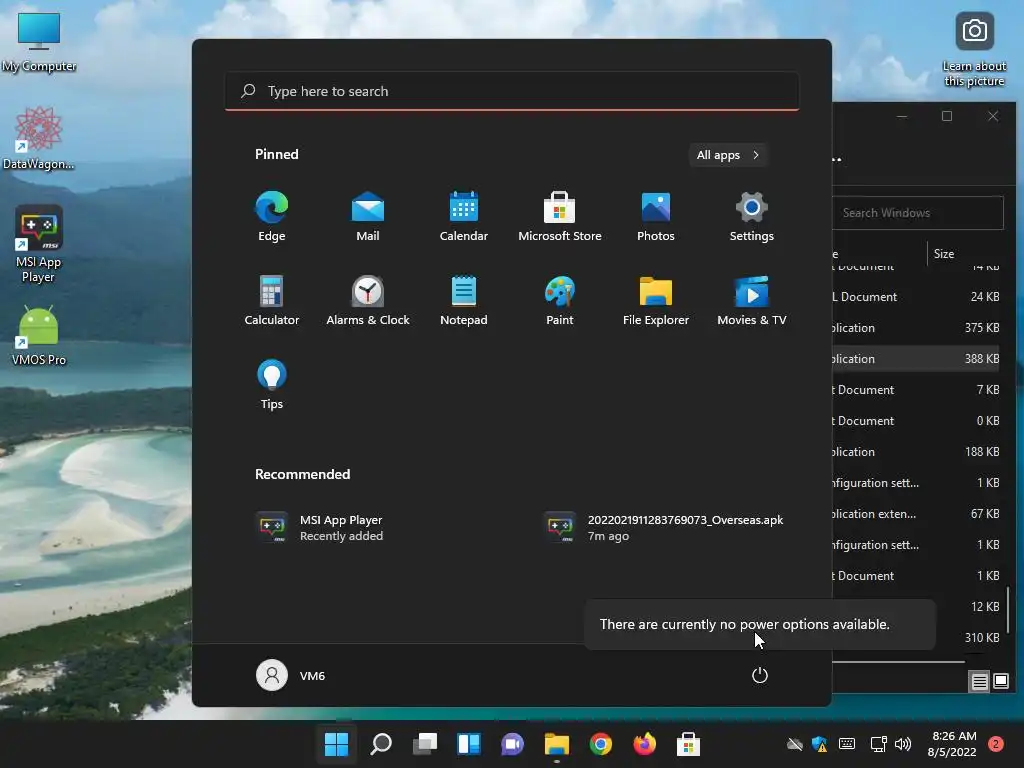Open Microsoft Store from the Pinned section

(560, 216)
